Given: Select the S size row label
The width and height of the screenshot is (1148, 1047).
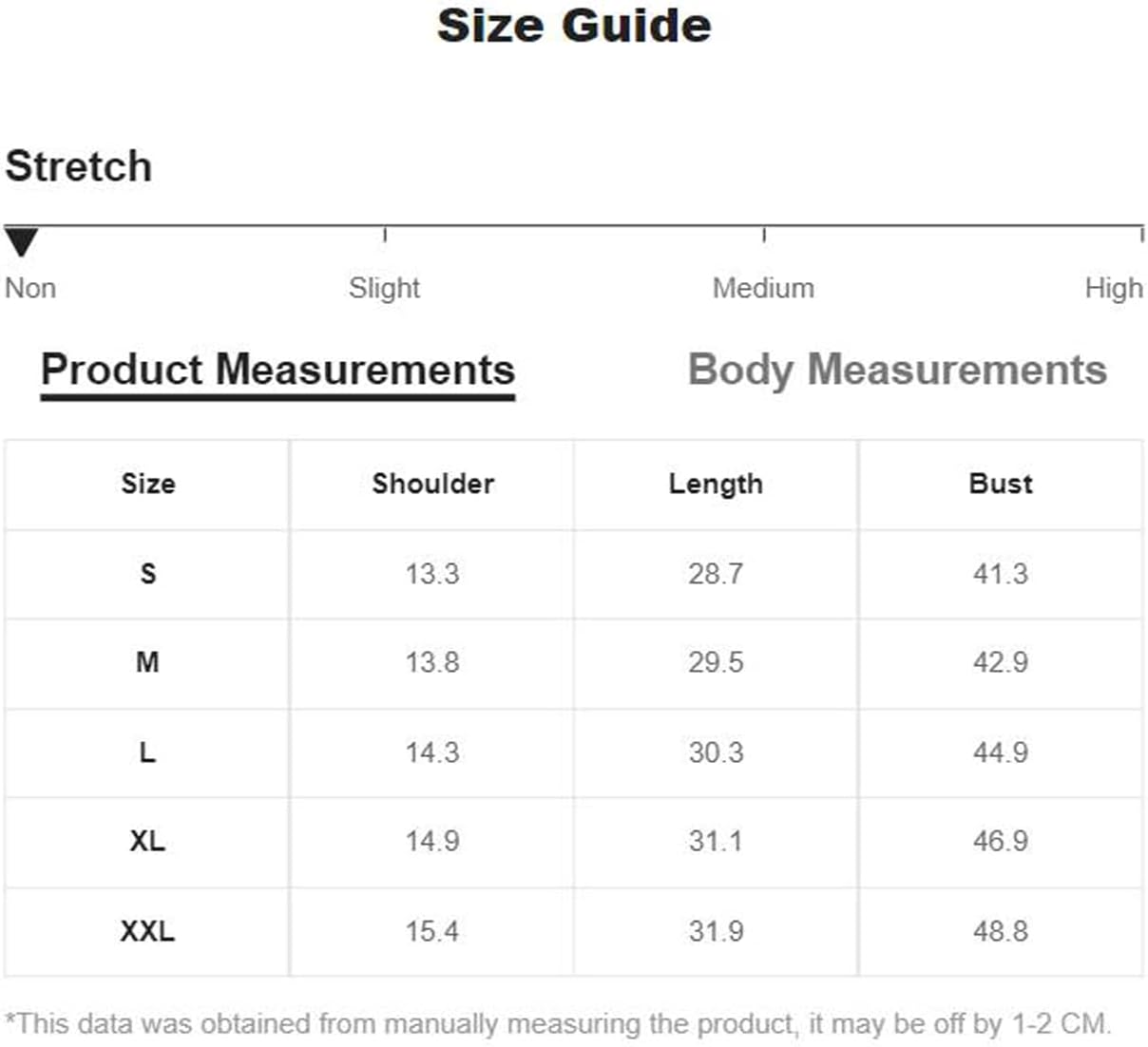Looking at the screenshot, I should coord(148,574).
